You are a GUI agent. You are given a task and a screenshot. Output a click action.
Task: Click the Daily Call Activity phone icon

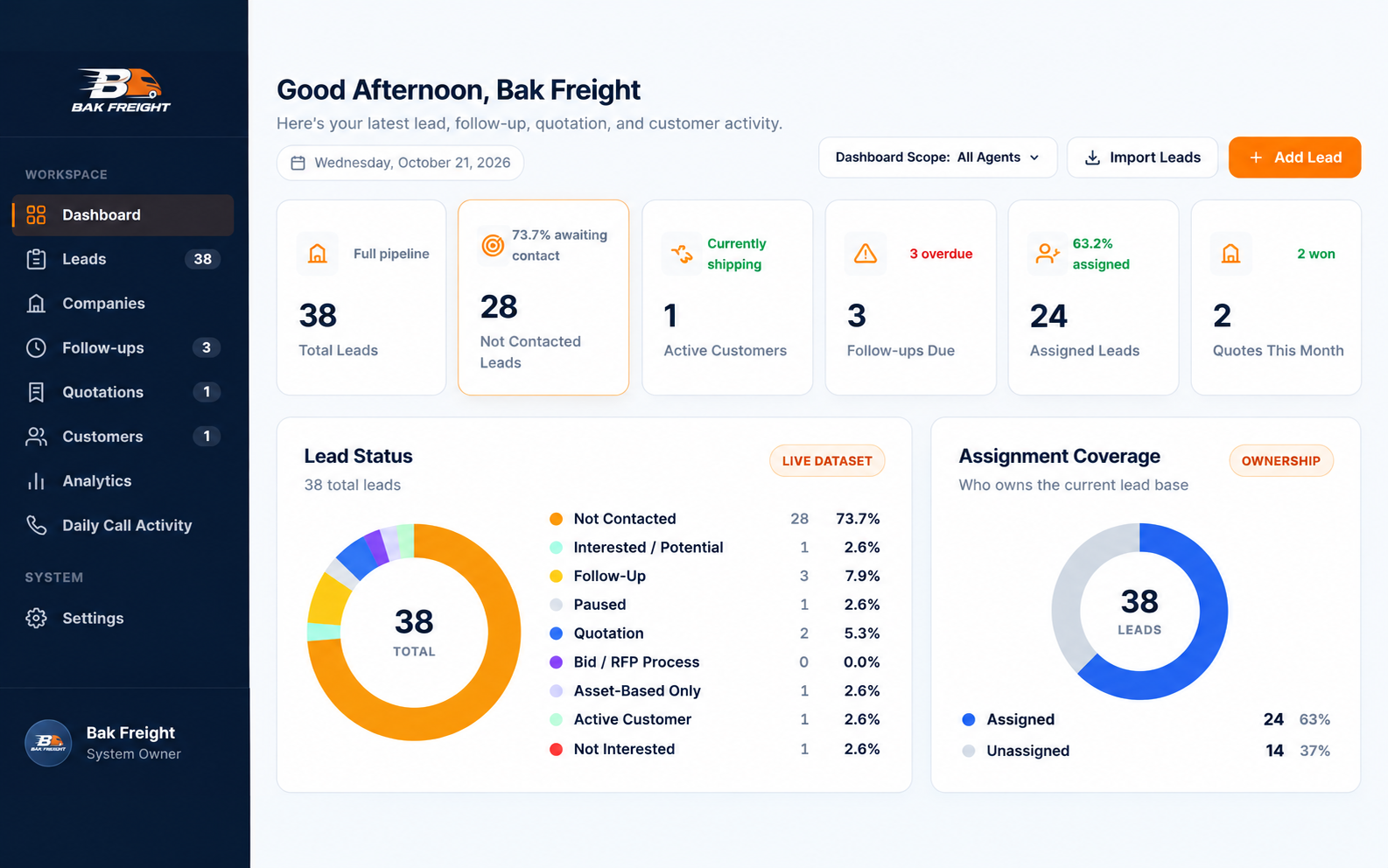coord(36,525)
